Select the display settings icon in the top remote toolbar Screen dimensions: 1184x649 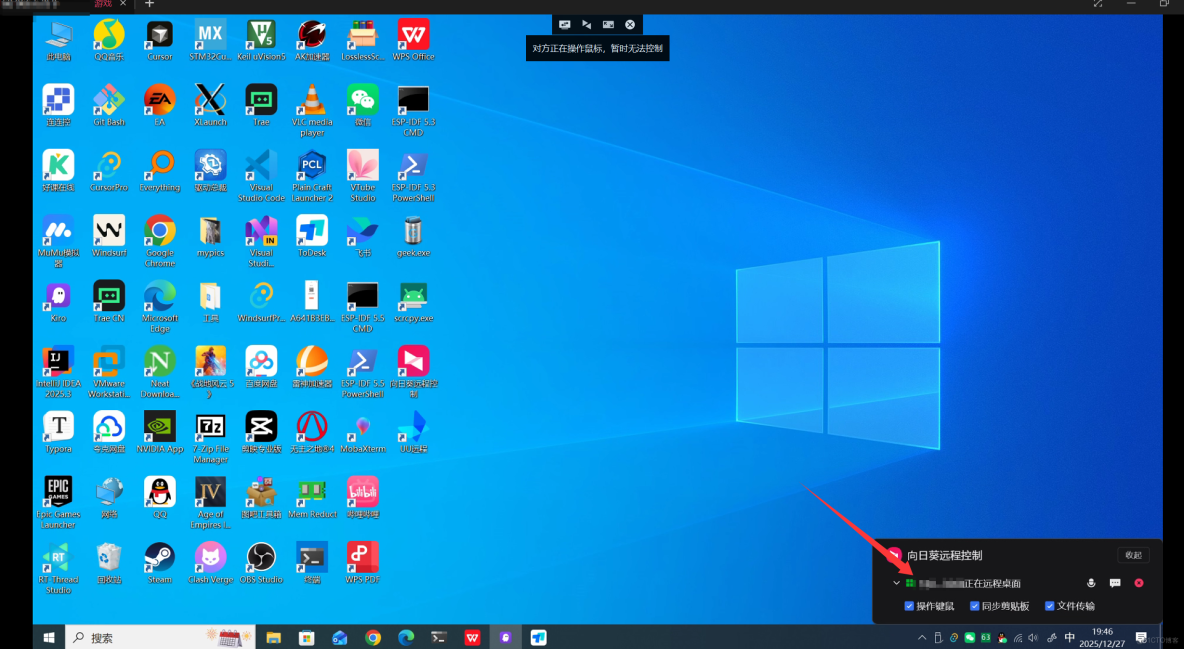click(x=564, y=24)
